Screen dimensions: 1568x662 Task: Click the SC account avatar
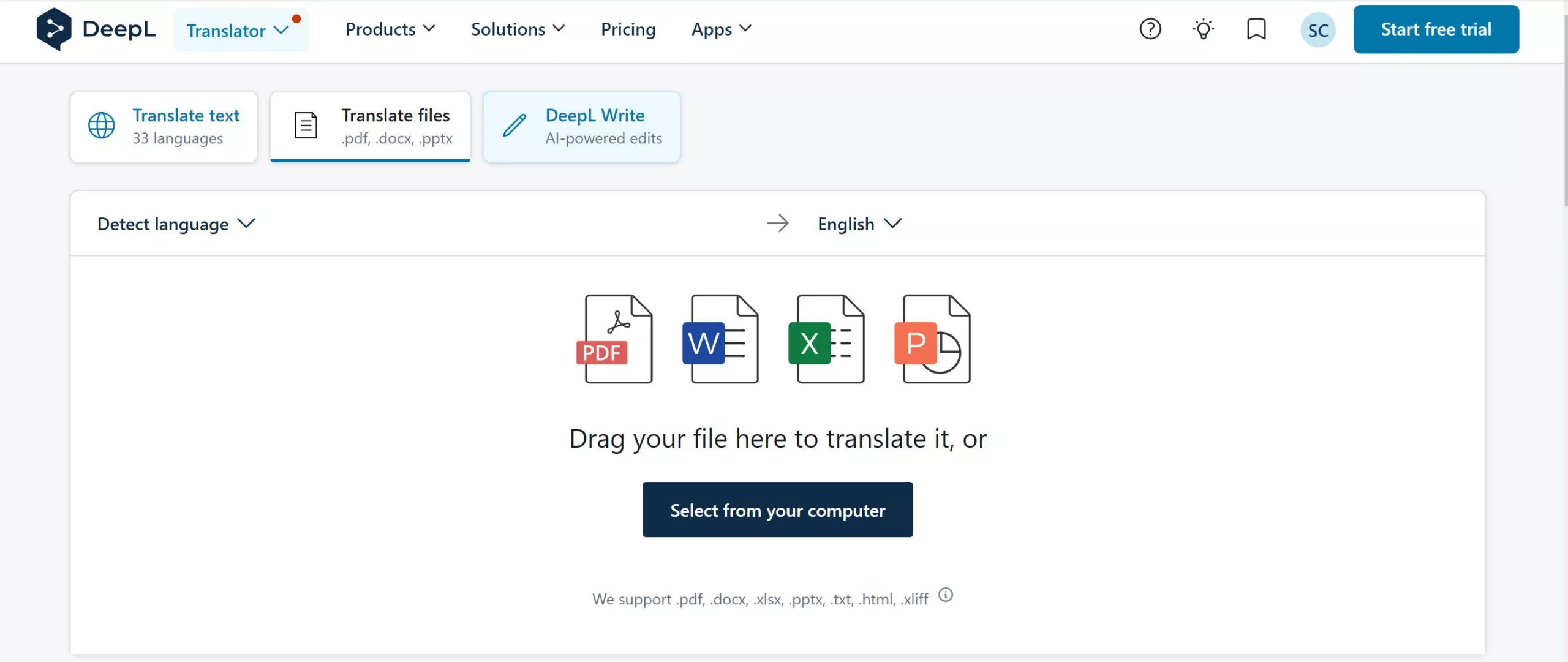click(x=1318, y=29)
